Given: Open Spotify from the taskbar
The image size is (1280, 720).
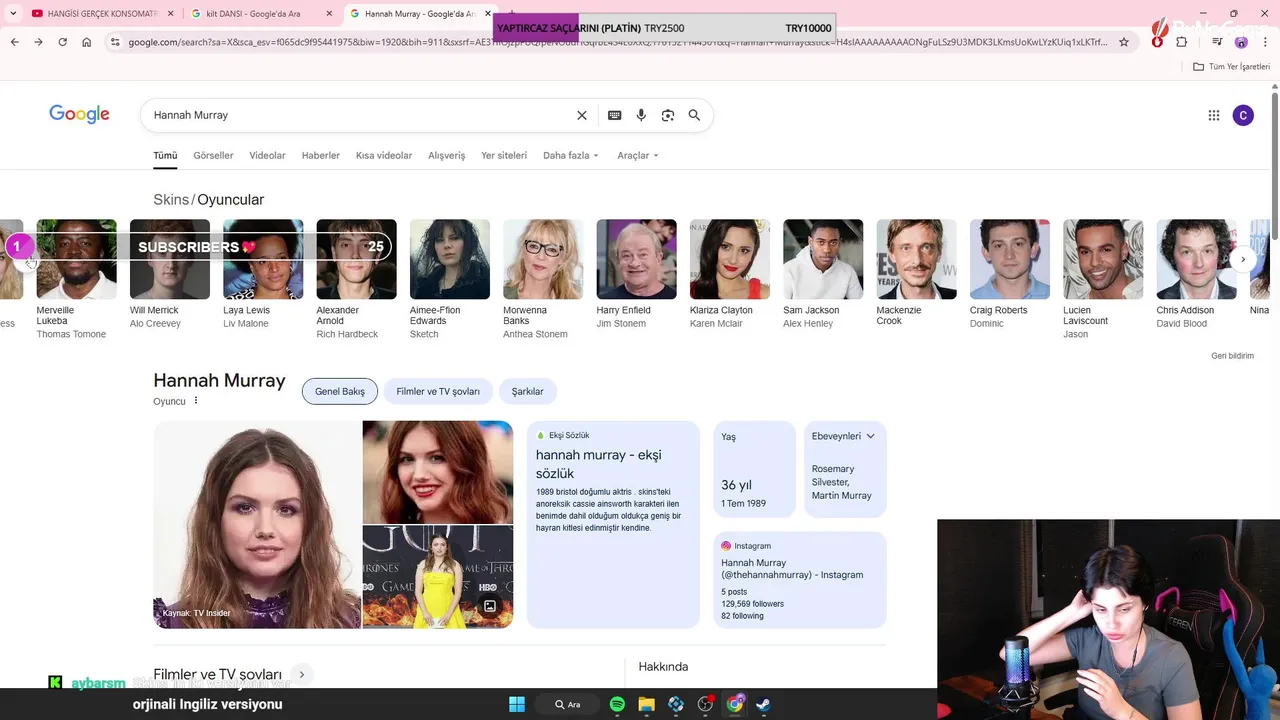Looking at the screenshot, I should 617,704.
